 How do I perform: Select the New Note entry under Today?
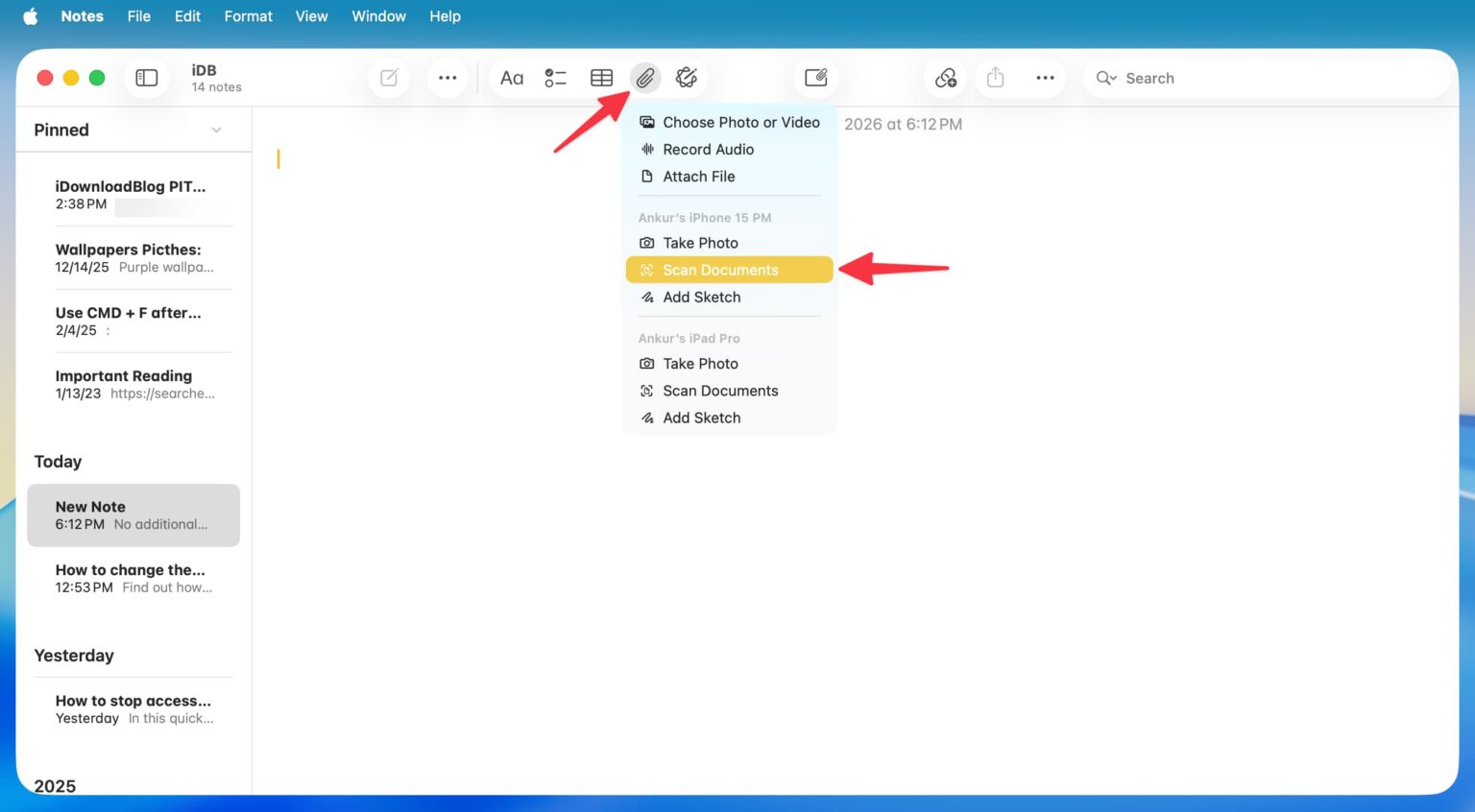point(133,515)
